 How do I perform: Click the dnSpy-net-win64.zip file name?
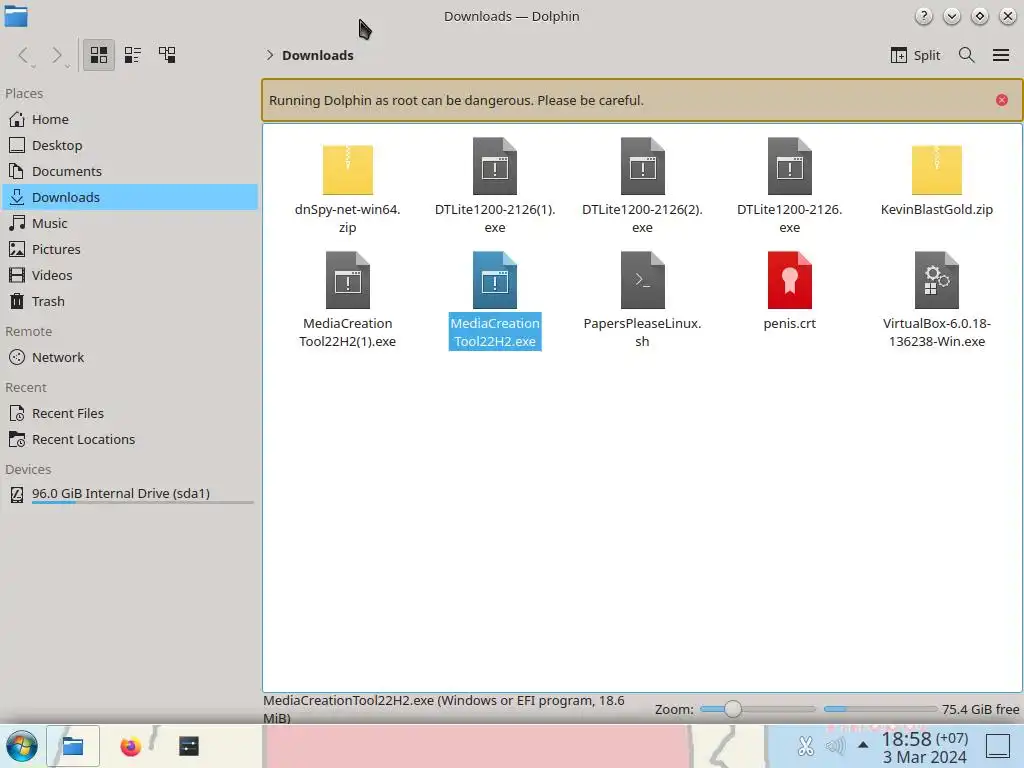click(347, 219)
